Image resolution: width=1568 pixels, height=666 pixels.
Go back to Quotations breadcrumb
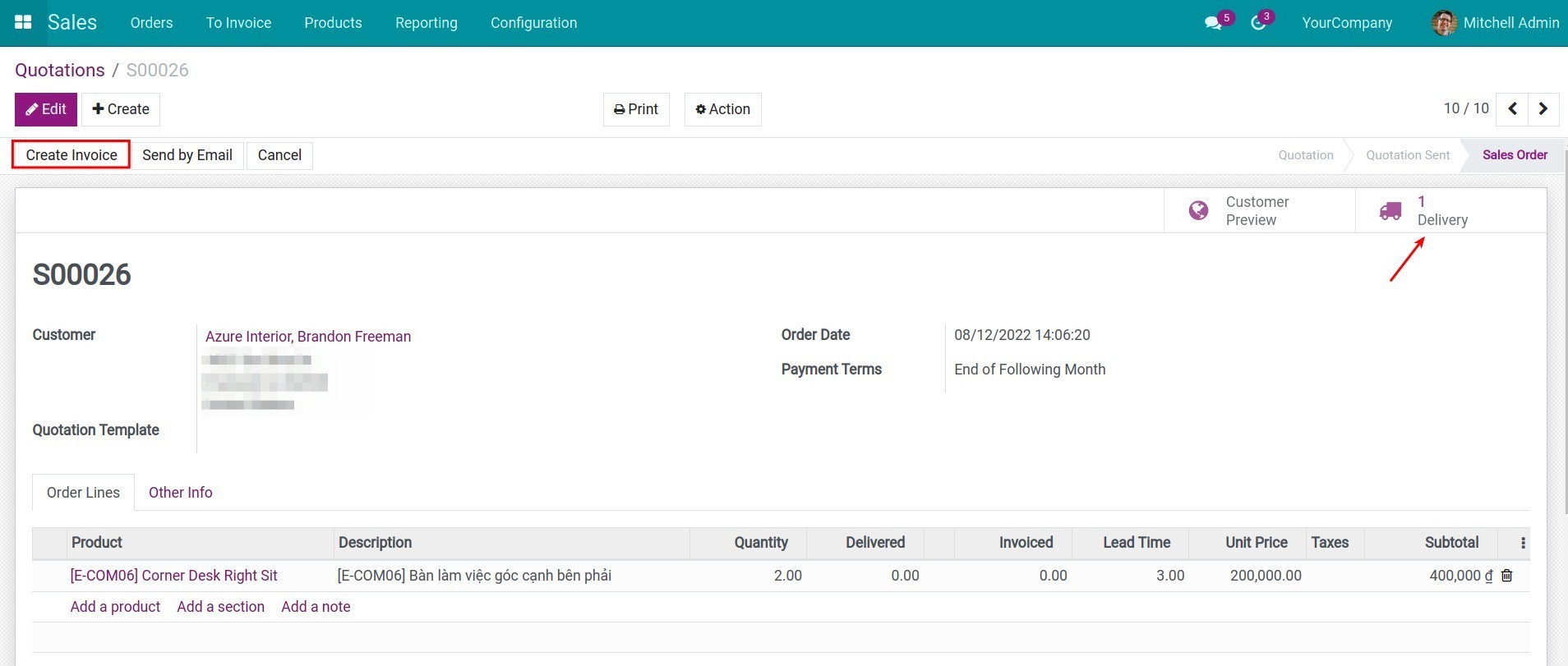coord(60,70)
